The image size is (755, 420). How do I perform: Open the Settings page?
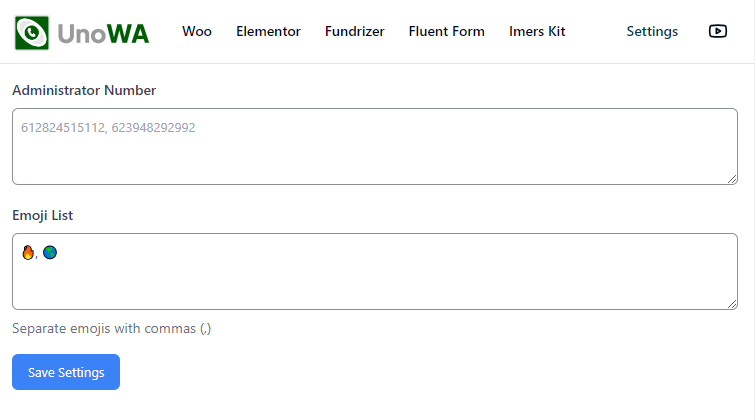(652, 31)
